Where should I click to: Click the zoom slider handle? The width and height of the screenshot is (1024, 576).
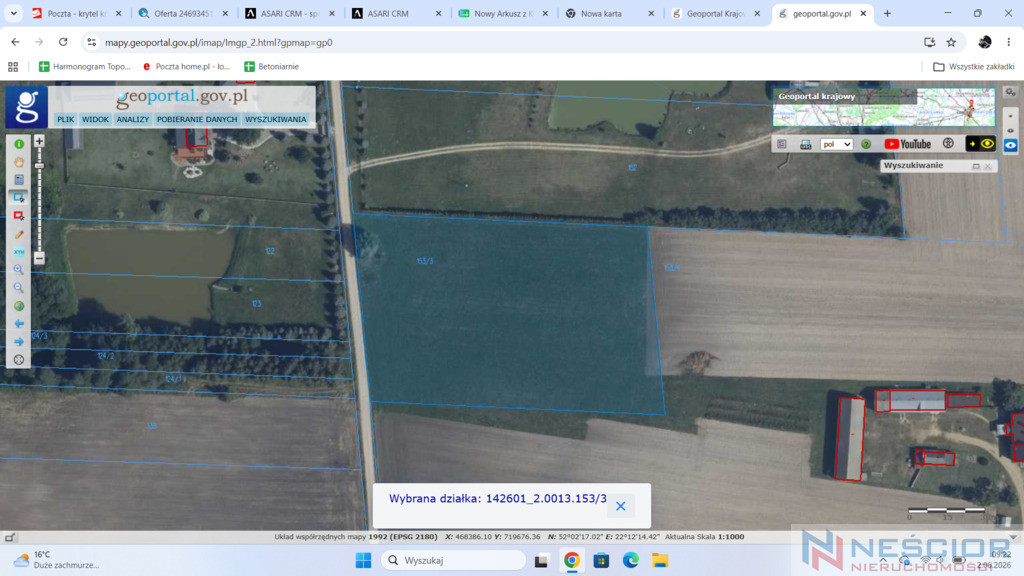[x=39, y=166]
